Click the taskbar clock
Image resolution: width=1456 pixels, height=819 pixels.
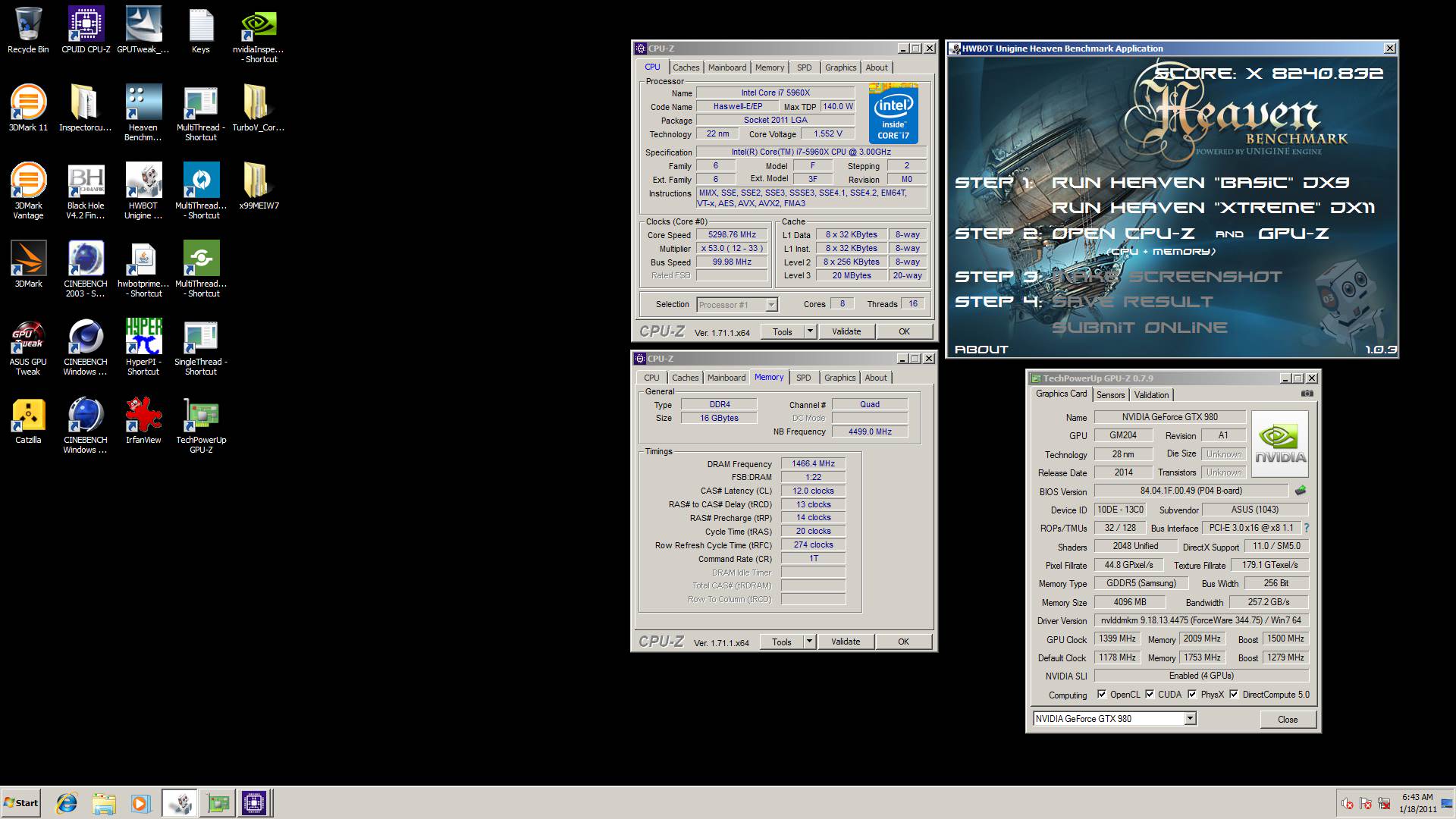(1417, 803)
